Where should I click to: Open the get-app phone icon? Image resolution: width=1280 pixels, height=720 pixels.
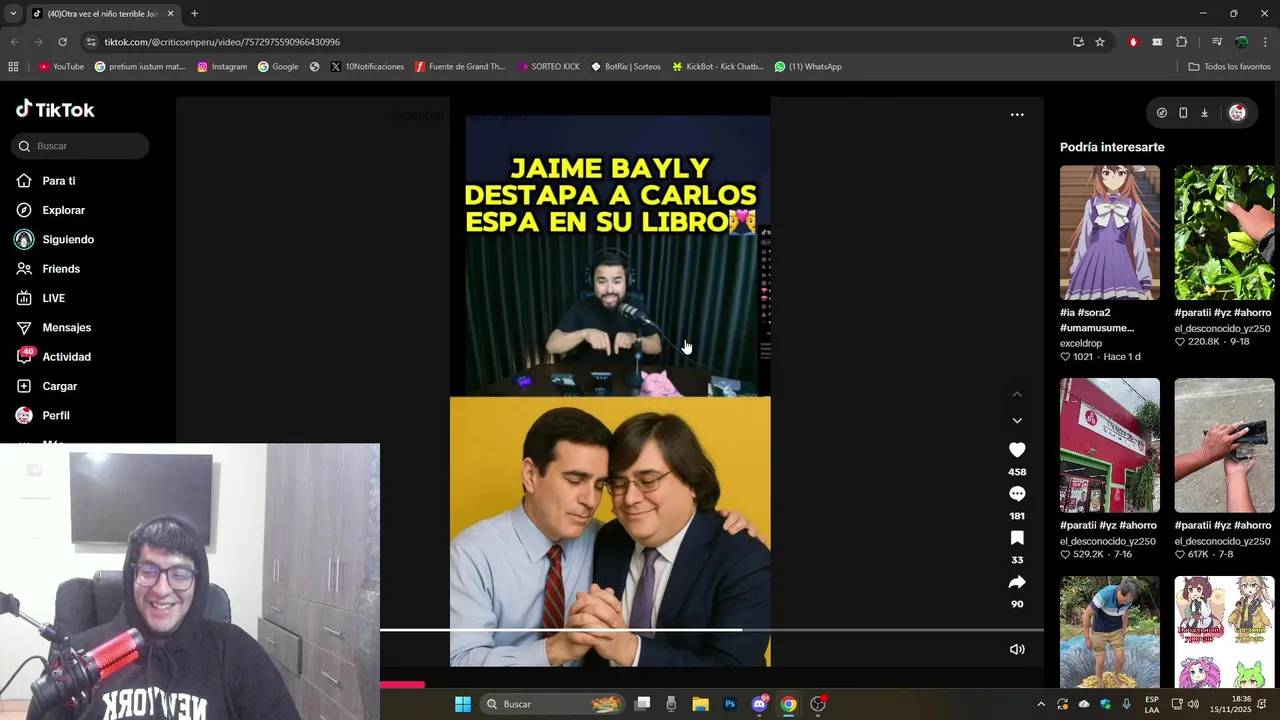tap(1183, 113)
